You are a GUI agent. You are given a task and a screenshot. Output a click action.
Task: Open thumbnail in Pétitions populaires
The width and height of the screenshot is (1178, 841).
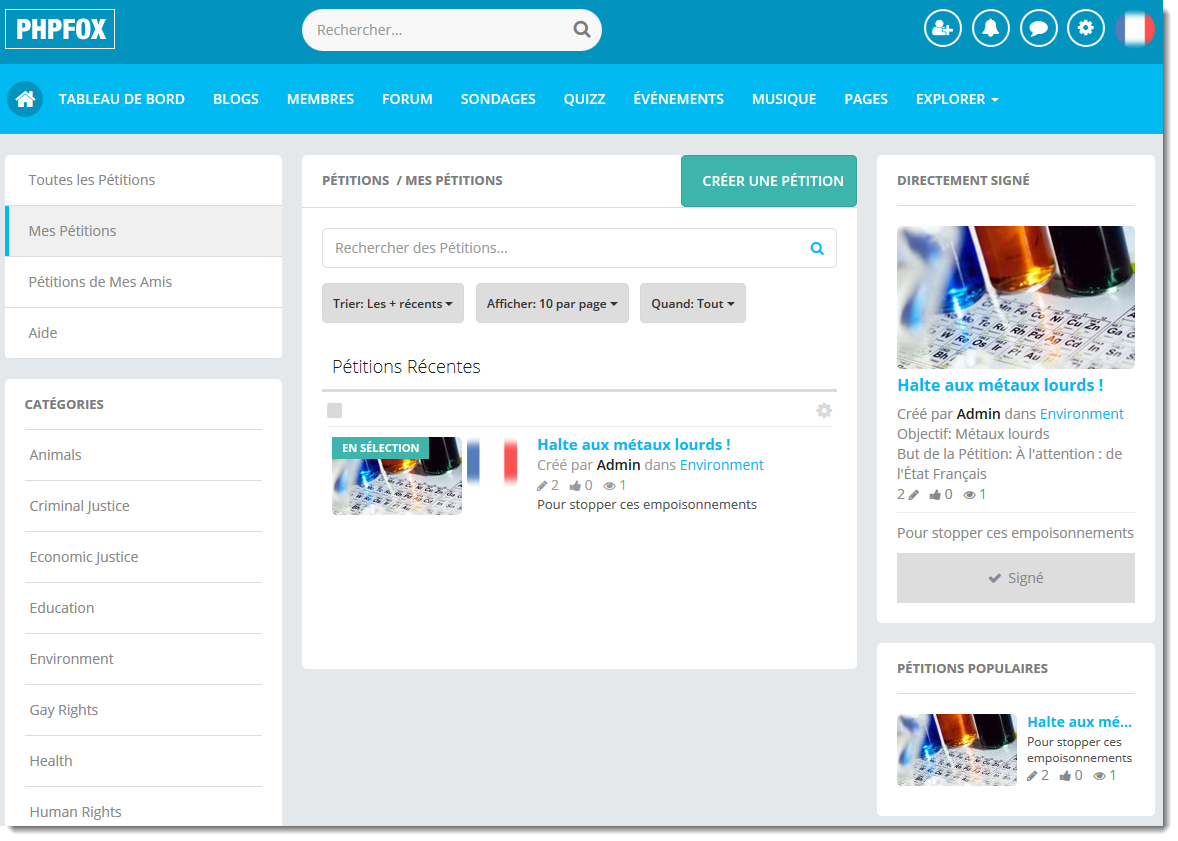(x=956, y=750)
